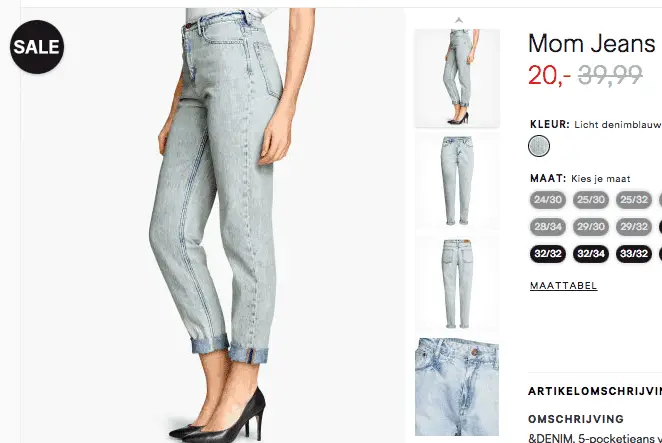Choose available size 32/34
The width and height of the screenshot is (662, 443).
click(x=591, y=254)
